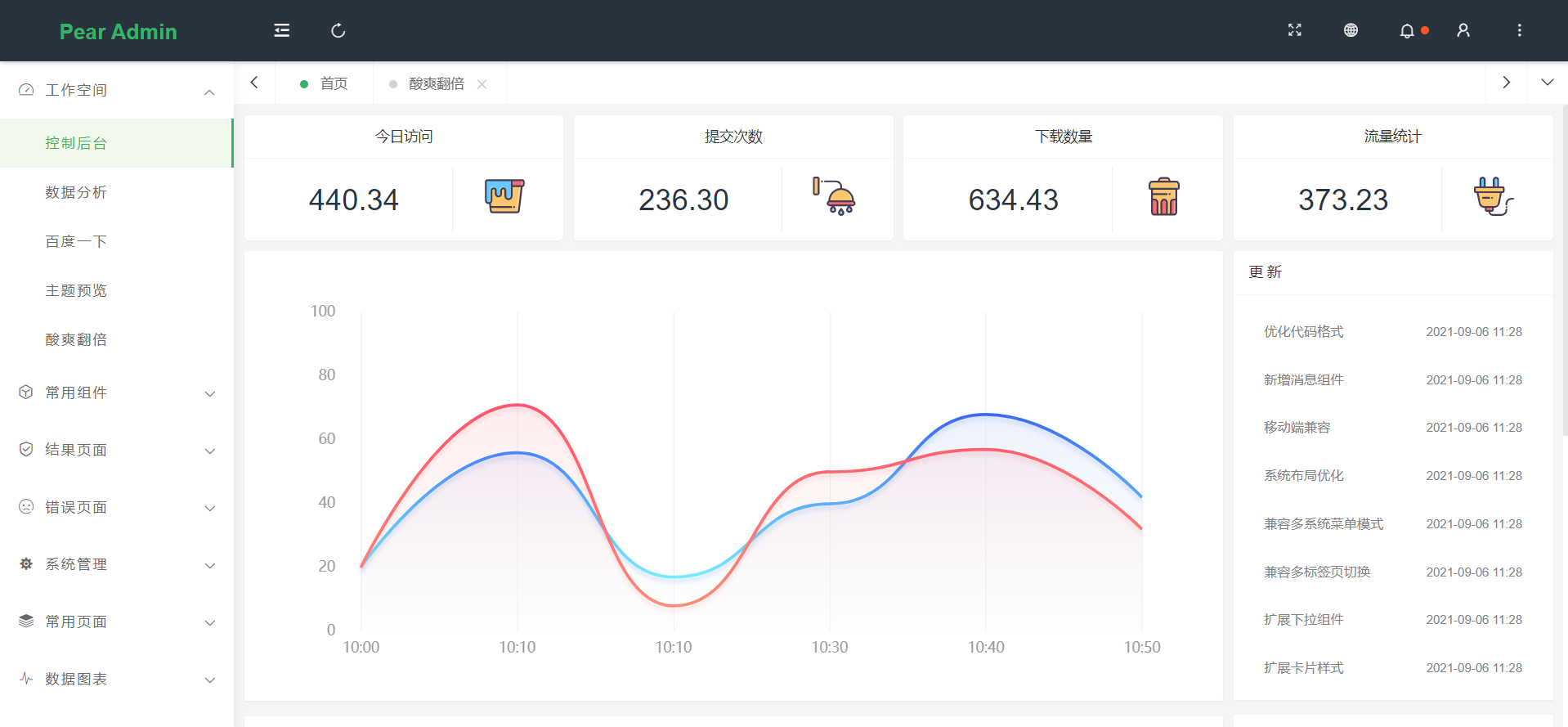Image resolution: width=1568 pixels, height=727 pixels.
Task: Open 主题预览 in the sidebar
Action: click(117, 290)
